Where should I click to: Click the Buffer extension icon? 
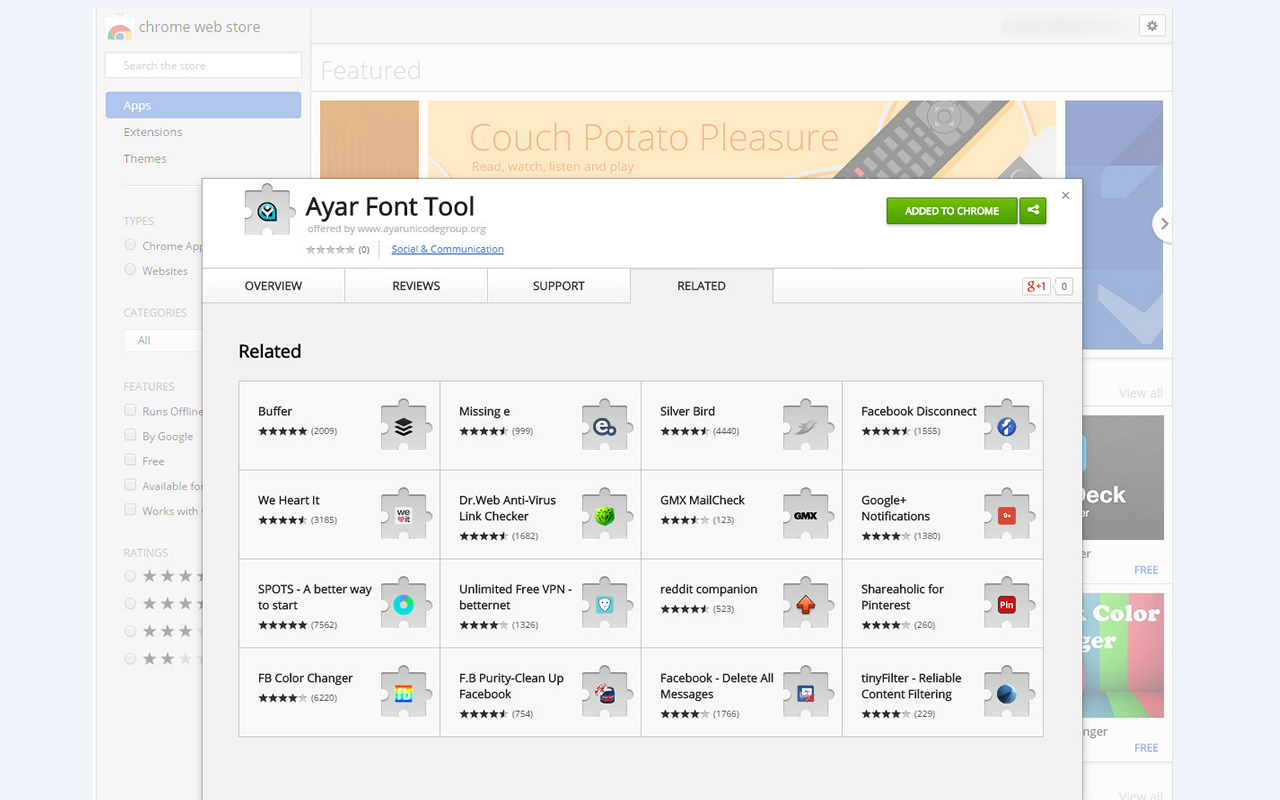click(404, 426)
